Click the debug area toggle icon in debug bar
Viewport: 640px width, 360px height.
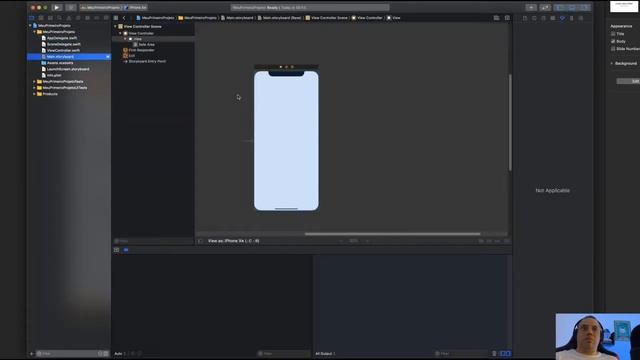click(116, 250)
